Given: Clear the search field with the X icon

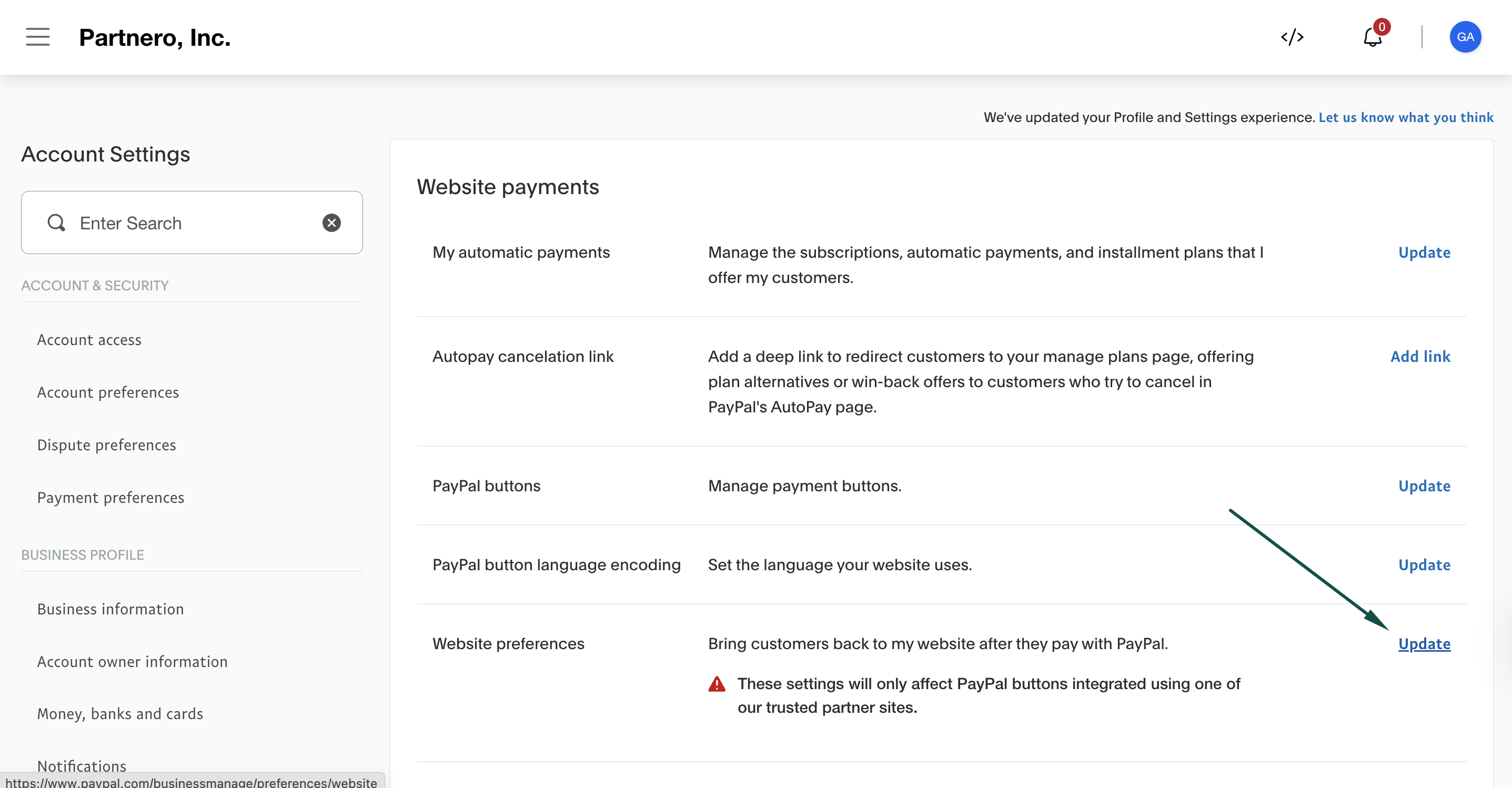Looking at the screenshot, I should [331, 223].
